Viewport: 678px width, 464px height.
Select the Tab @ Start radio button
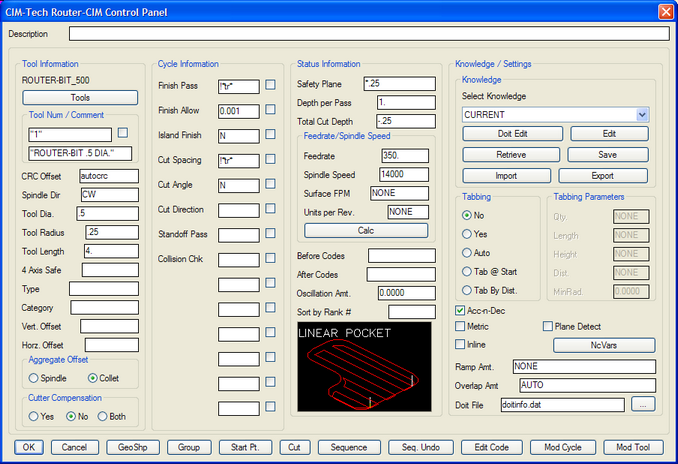pyautogui.click(x=467, y=272)
